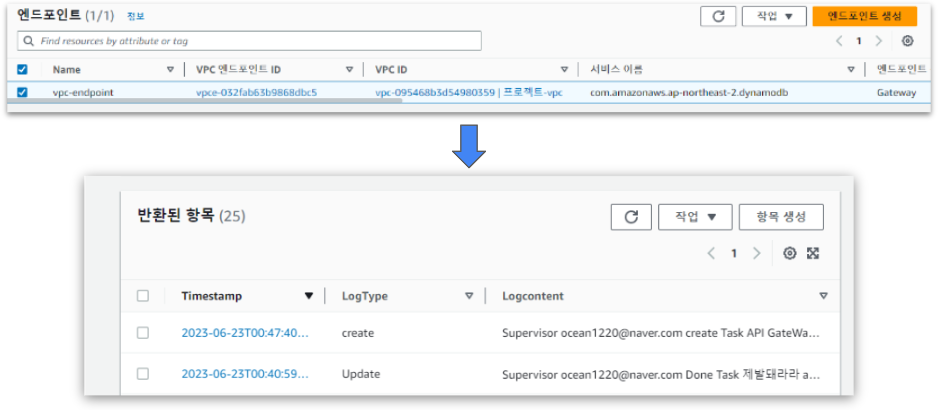This screenshot has width=944, height=410.
Task: Open endpoints table settings gear
Action: (907, 41)
